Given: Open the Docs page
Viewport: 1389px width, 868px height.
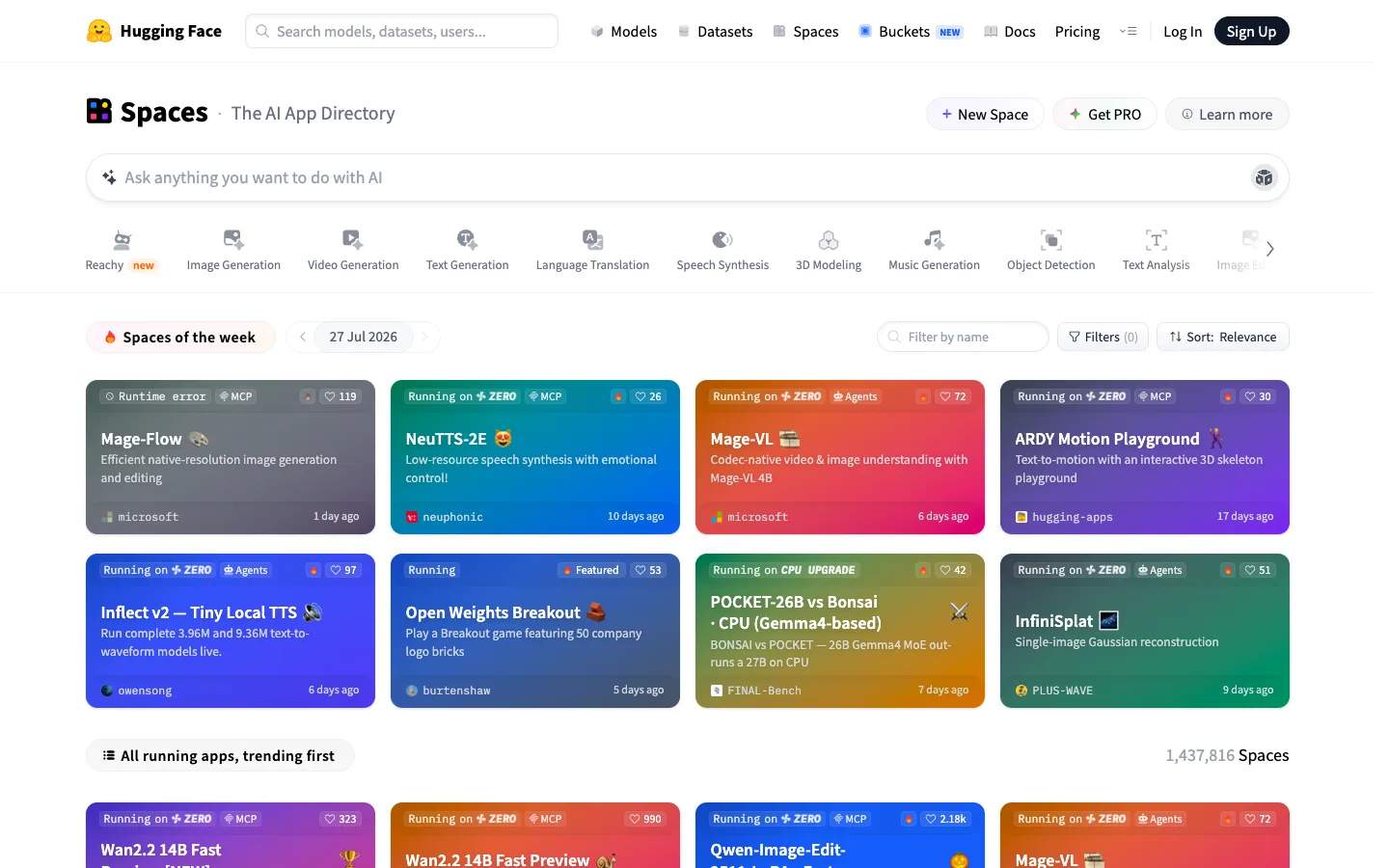Looking at the screenshot, I should 1010,31.
